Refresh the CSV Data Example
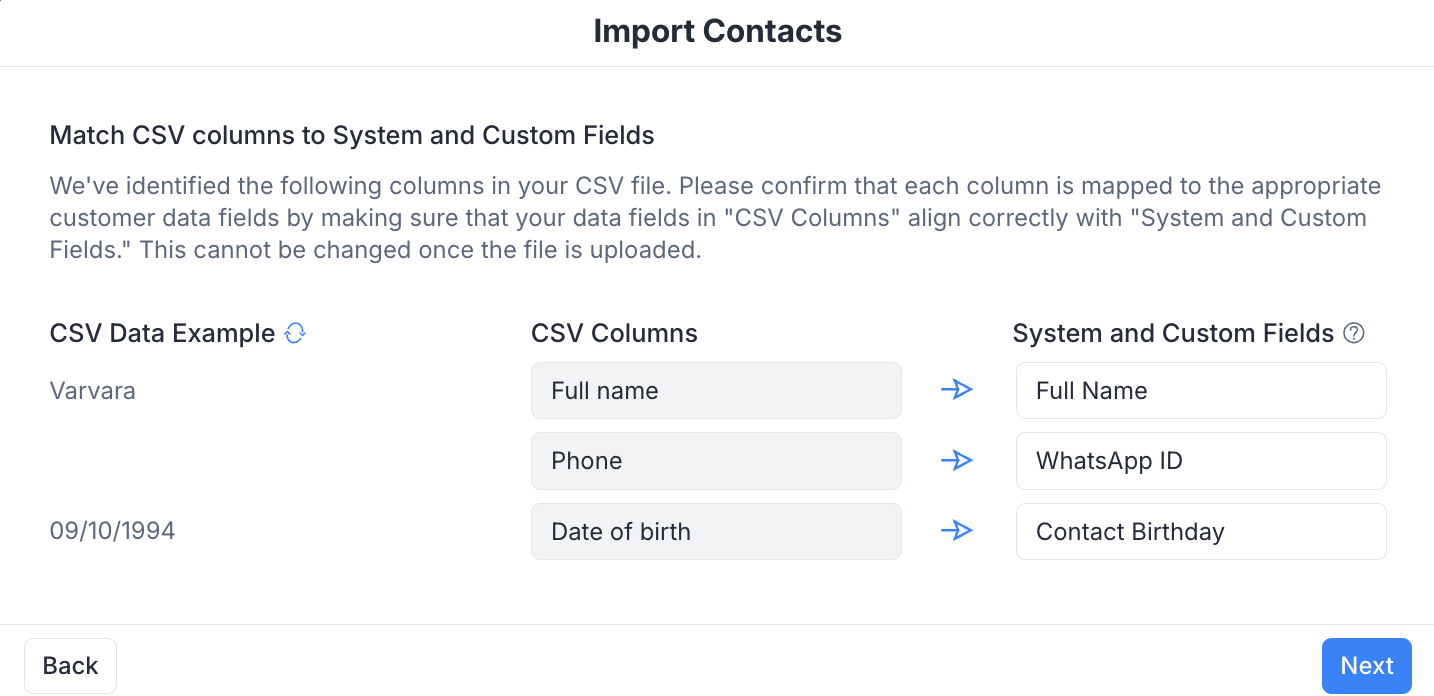 pyautogui.click(x=295, y=333)
